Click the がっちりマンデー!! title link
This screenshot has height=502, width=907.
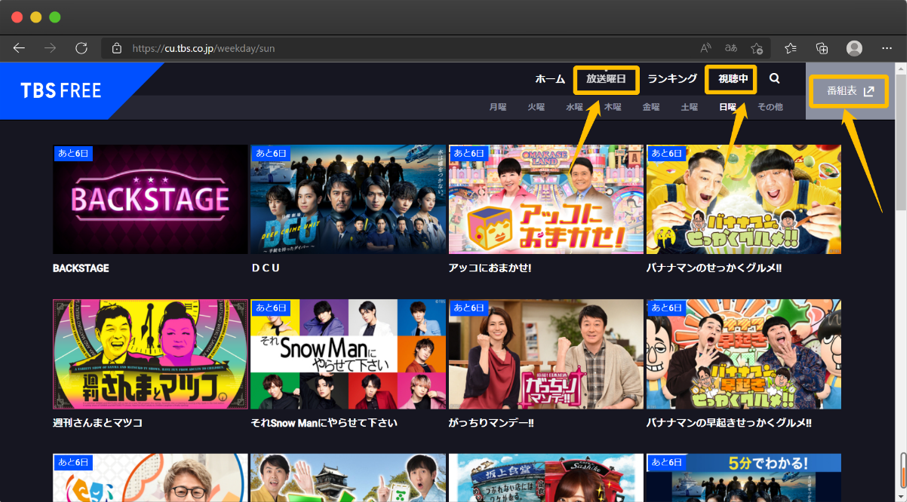coord(491,423)
